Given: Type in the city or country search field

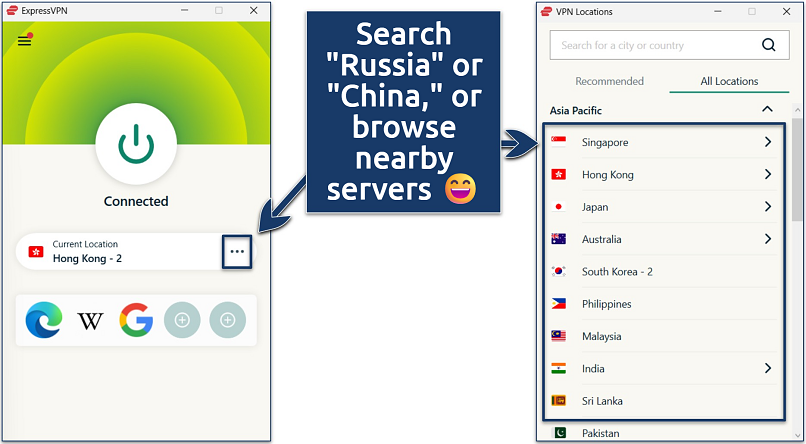Looking at the screenshot, I should pyautogui.click(x=650, y=45).
